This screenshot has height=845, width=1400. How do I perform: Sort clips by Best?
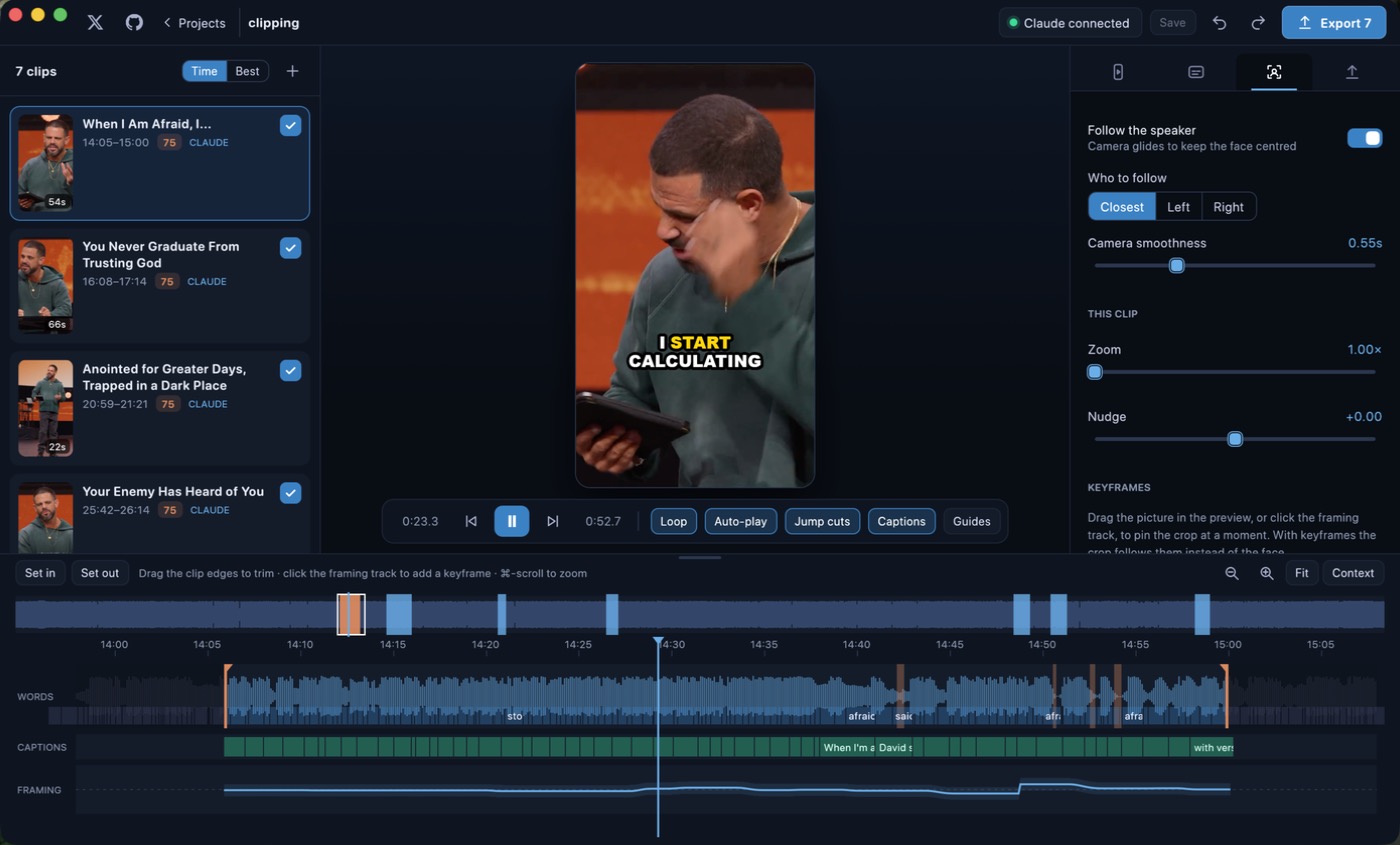pyautogui.click(x=247, y=71)
